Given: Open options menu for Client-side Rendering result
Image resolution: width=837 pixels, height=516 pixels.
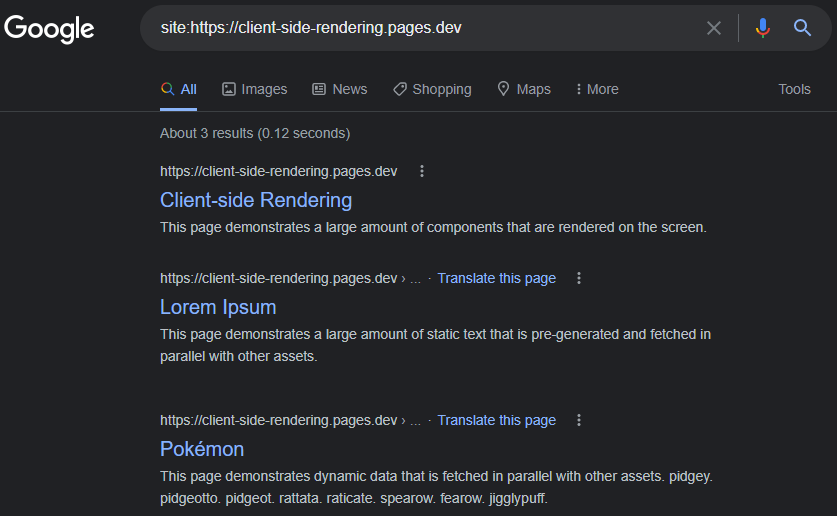Looking at the screenshot, I should (422, 171).
